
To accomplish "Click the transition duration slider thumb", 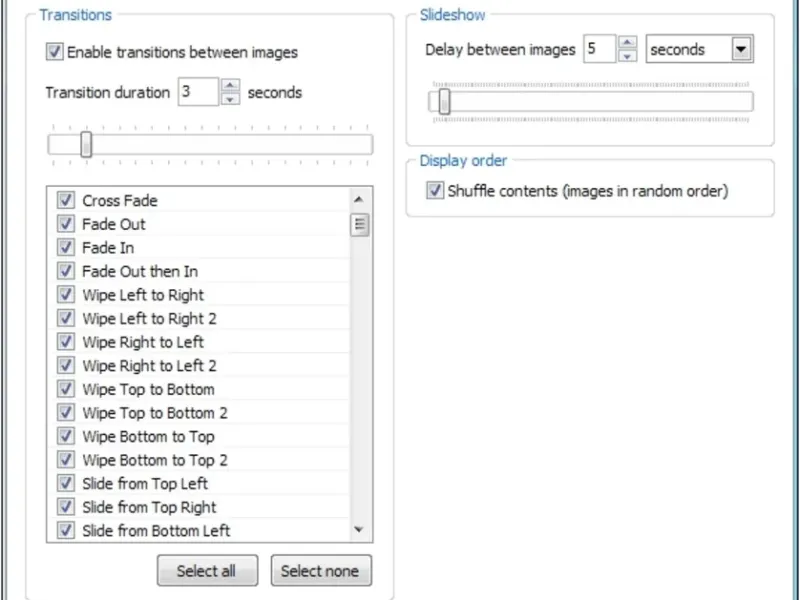I will pyautogui.click(x=86, y=145).
